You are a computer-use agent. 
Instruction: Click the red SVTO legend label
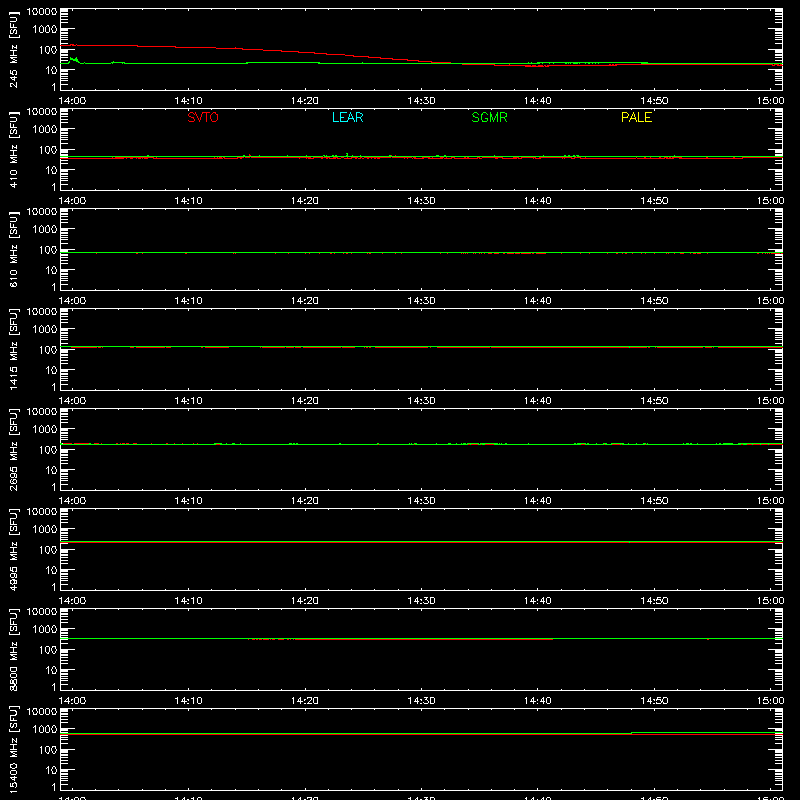point(203,117)
